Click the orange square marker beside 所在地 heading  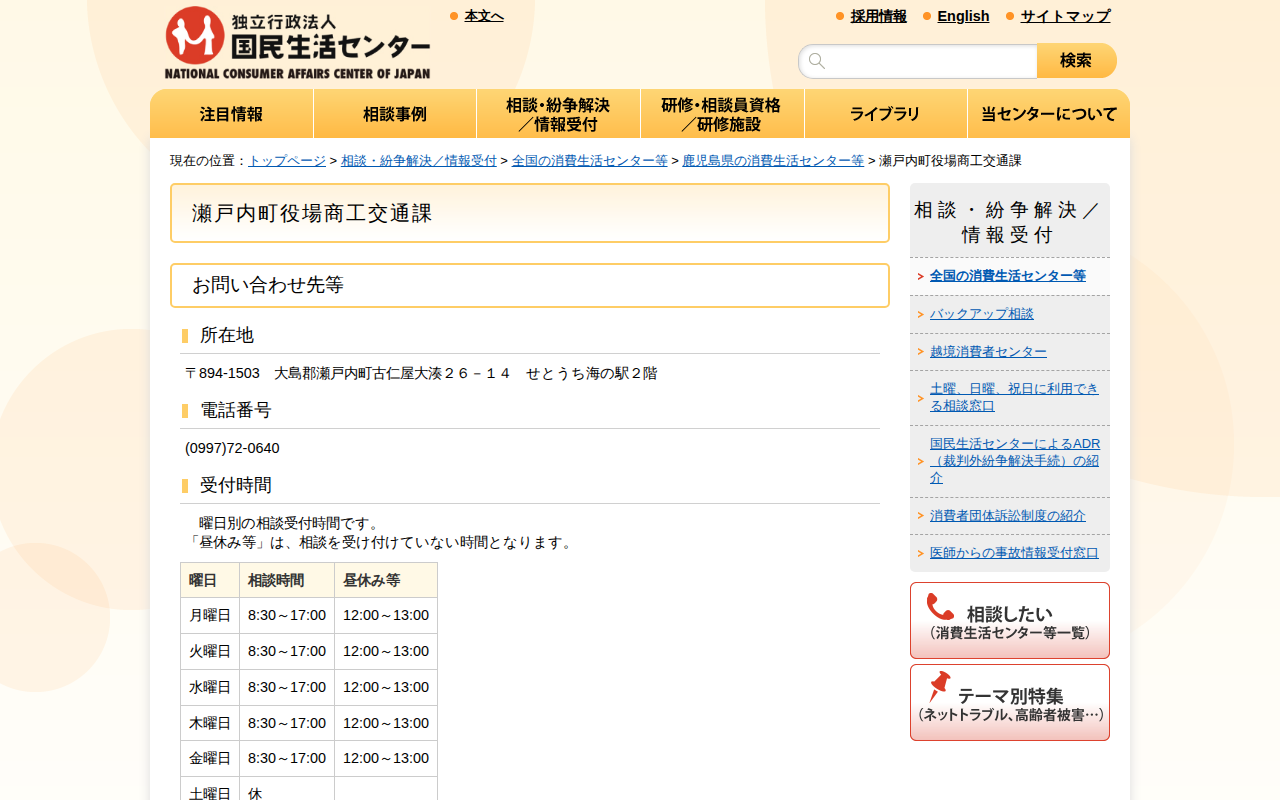click(x=184, y=336)
